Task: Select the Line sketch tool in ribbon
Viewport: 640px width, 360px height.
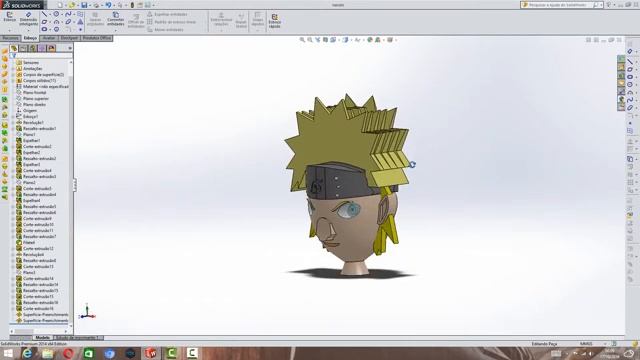Action: [44, 14]
